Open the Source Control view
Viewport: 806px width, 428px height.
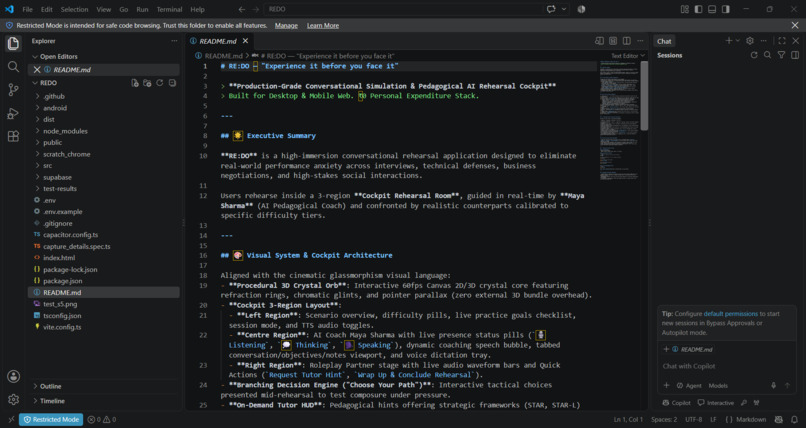coord(13,90)
